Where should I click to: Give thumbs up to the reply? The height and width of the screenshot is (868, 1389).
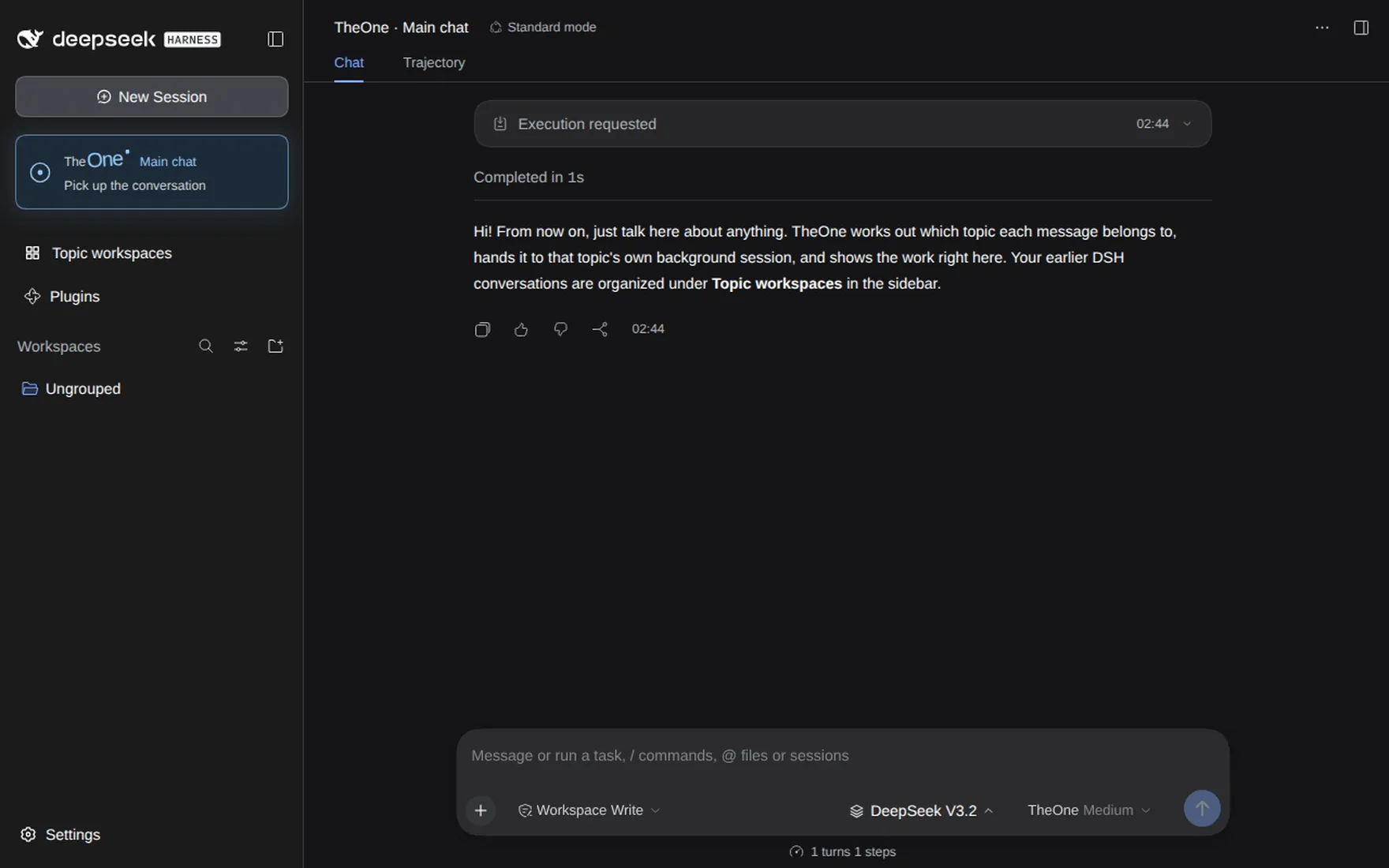pos(521,329)
